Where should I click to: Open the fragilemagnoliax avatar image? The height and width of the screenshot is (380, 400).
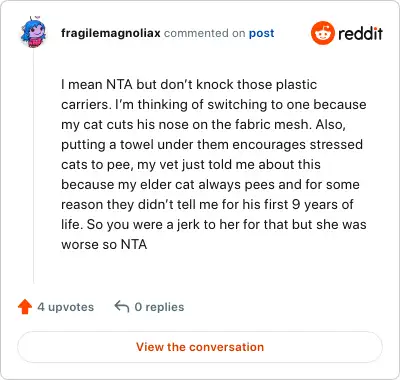pos(33,32)
